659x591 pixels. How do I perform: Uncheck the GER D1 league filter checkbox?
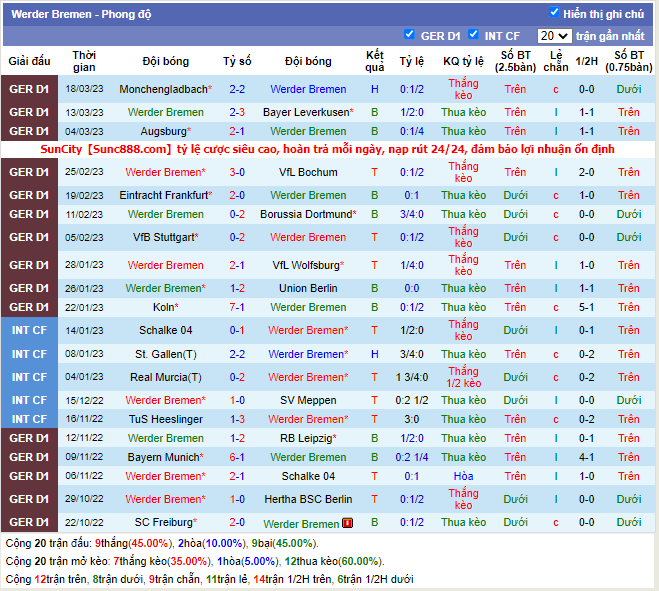(x=409, y=35)
